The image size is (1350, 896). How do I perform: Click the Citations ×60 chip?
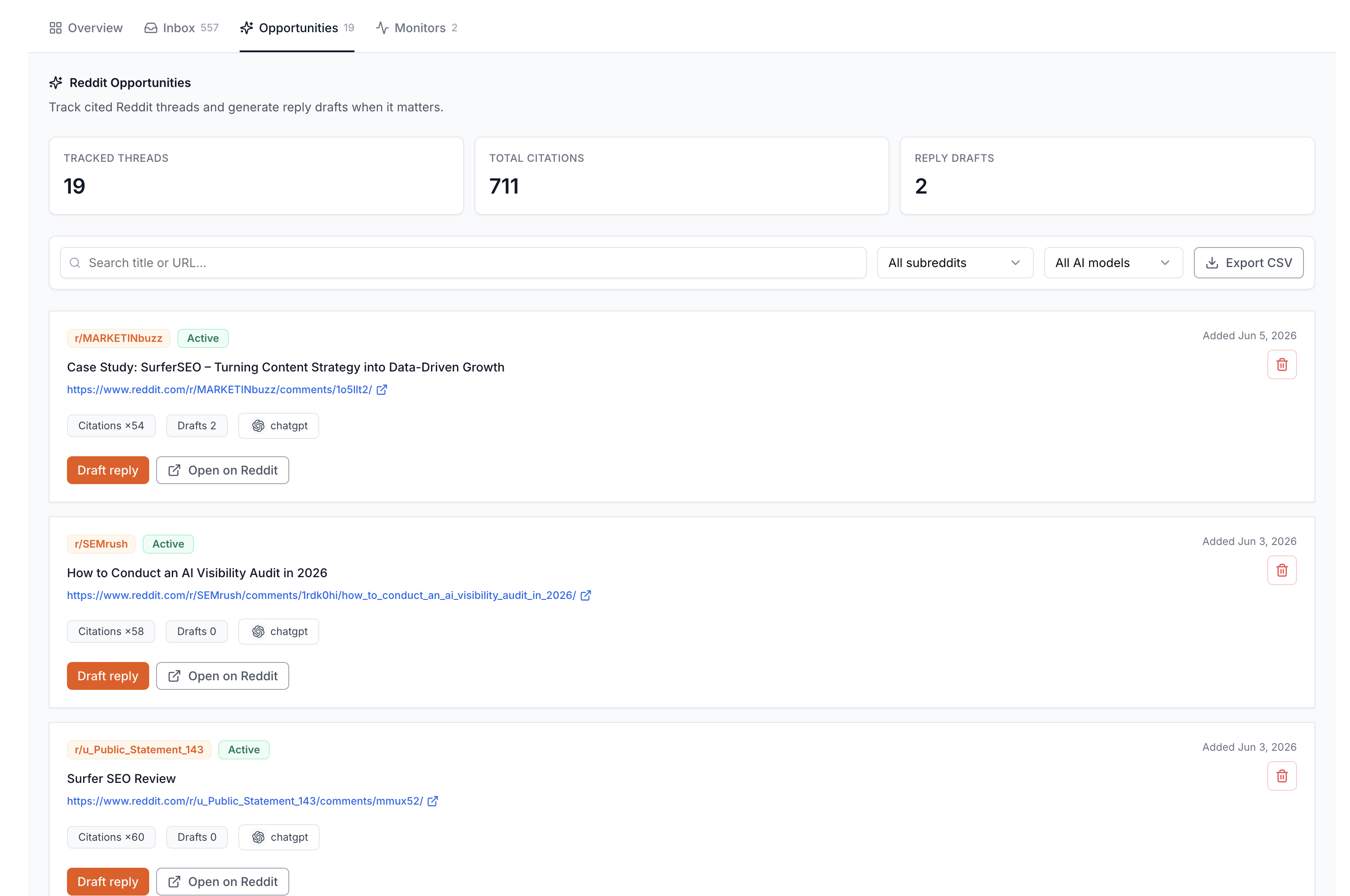pos(111,837)
